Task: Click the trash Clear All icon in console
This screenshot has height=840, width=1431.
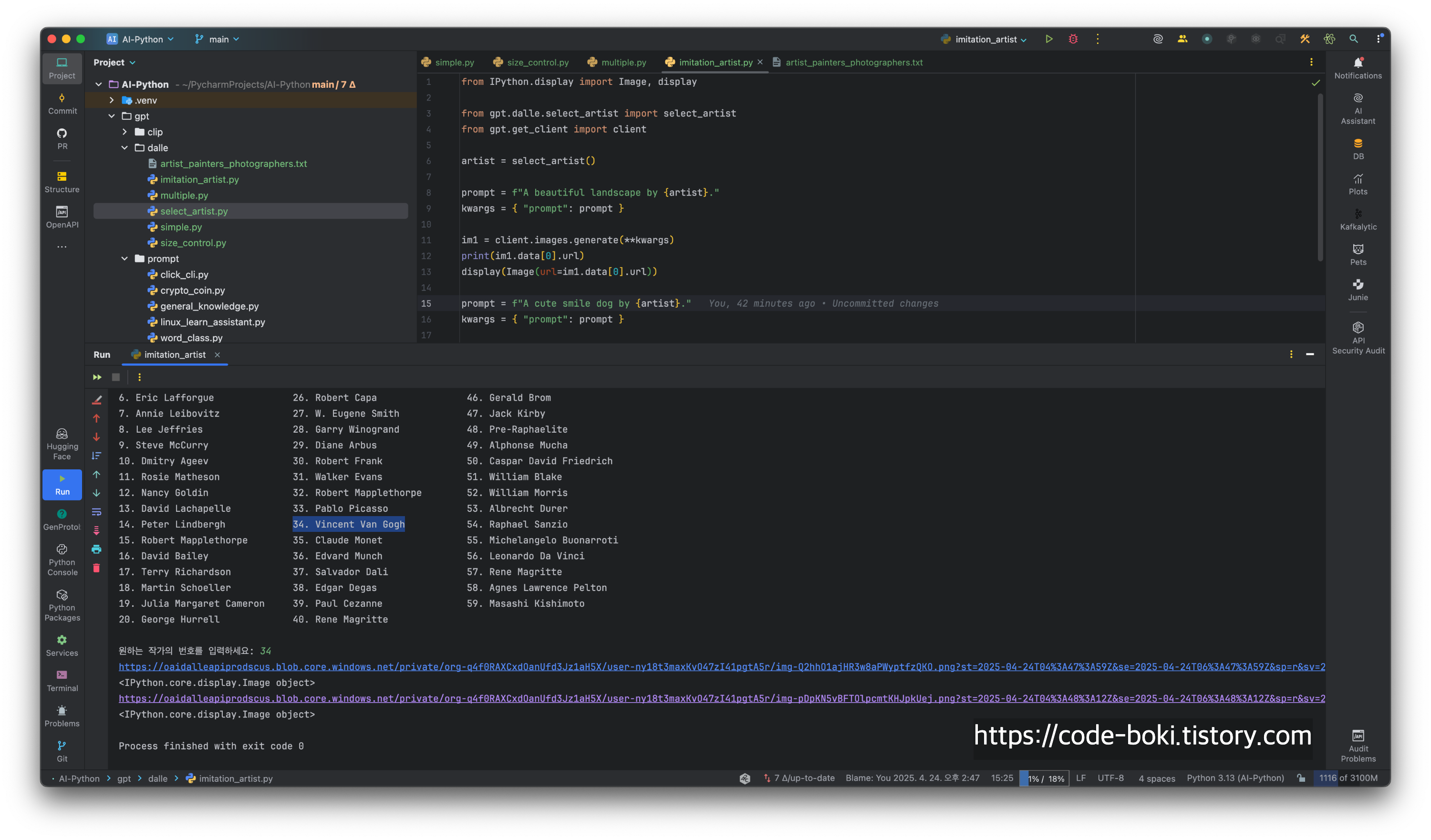Action: tap(96, 568)
